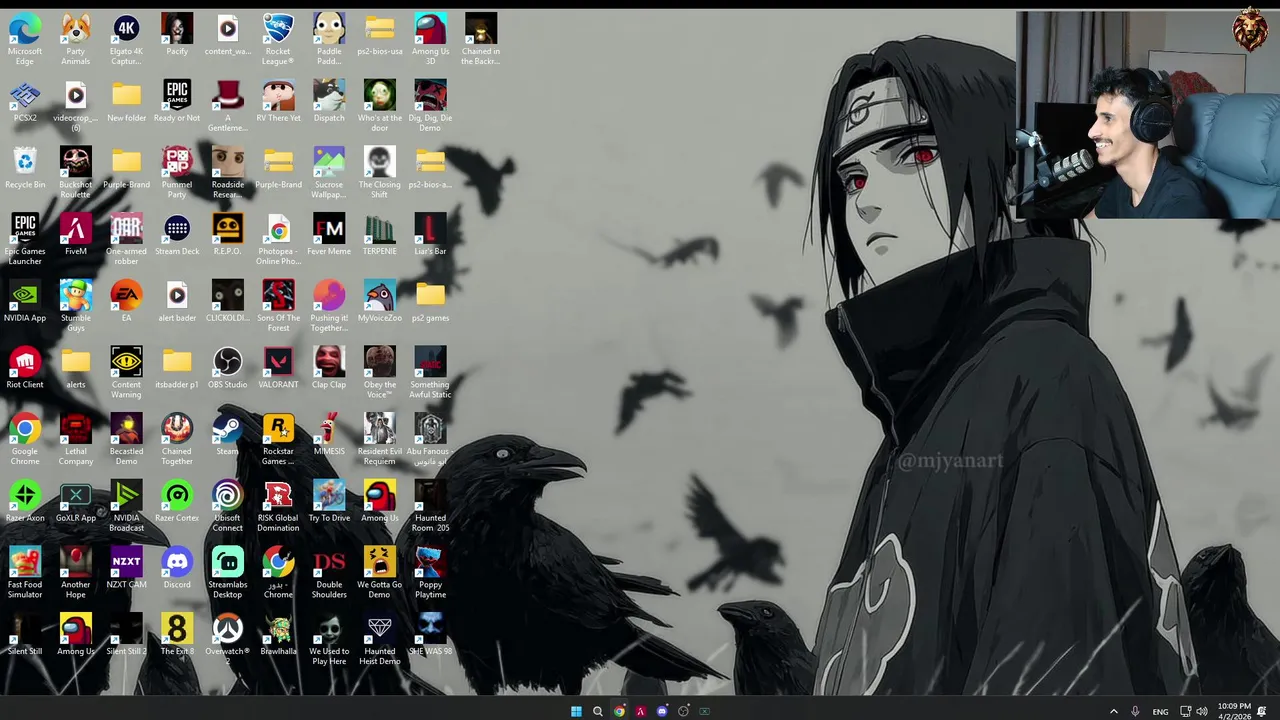Open the Stream Deck desktop shortcut

click(x=177, y=234)
